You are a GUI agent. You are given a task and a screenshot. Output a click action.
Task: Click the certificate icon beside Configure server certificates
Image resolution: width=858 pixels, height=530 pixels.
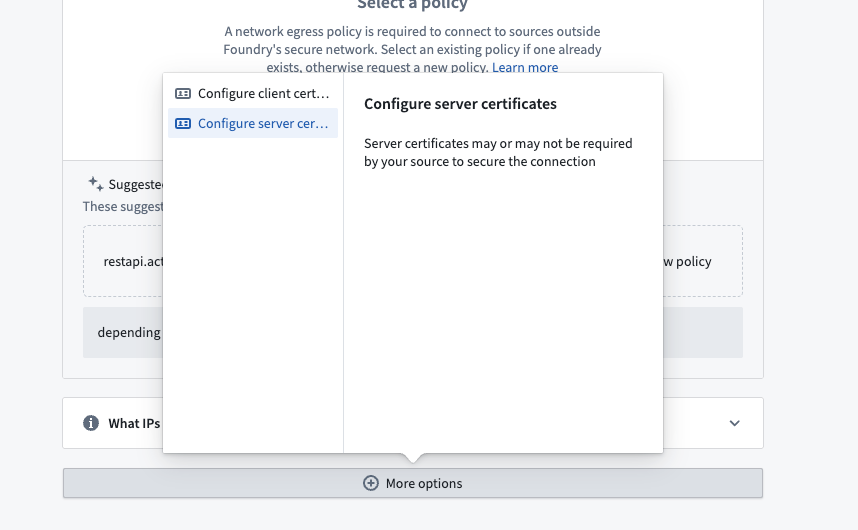pyautogui.click(x=183, y=124)
